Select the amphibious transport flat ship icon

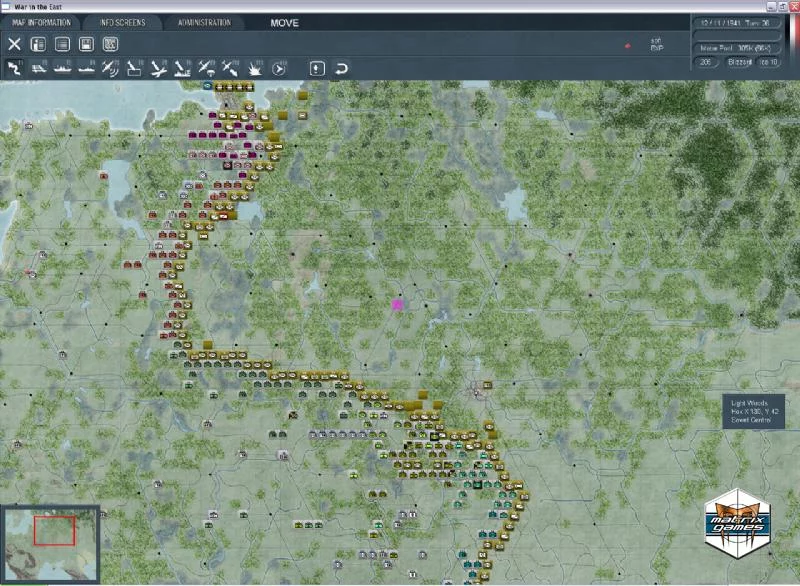click(86, 68)
